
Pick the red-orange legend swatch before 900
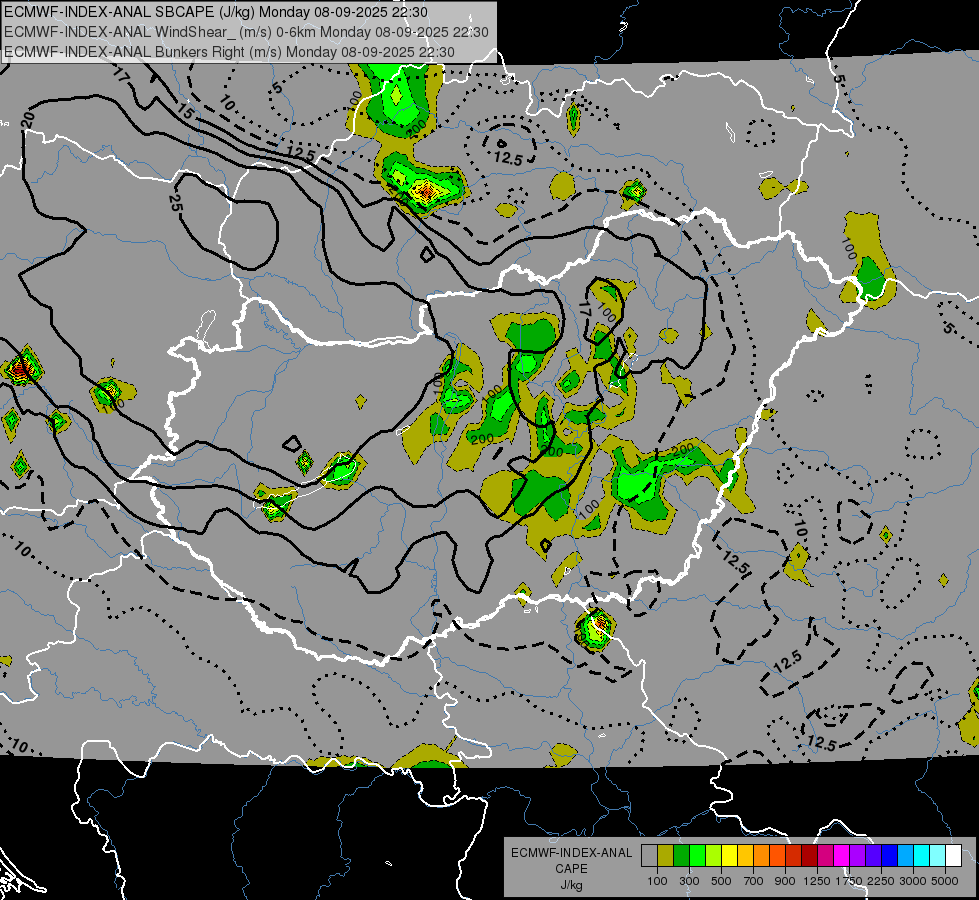(777, 855)
